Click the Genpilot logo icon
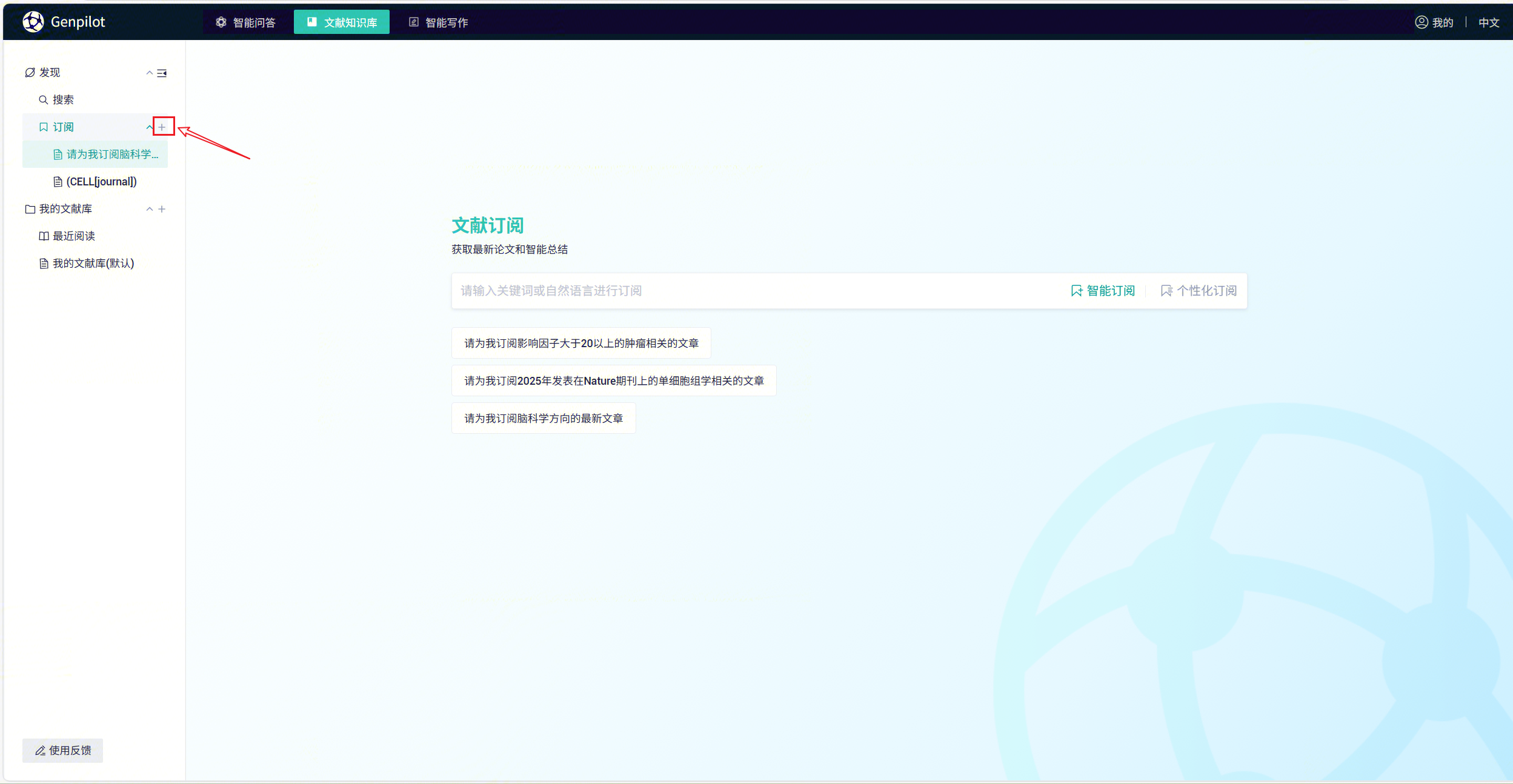 [x=33, y=22]
